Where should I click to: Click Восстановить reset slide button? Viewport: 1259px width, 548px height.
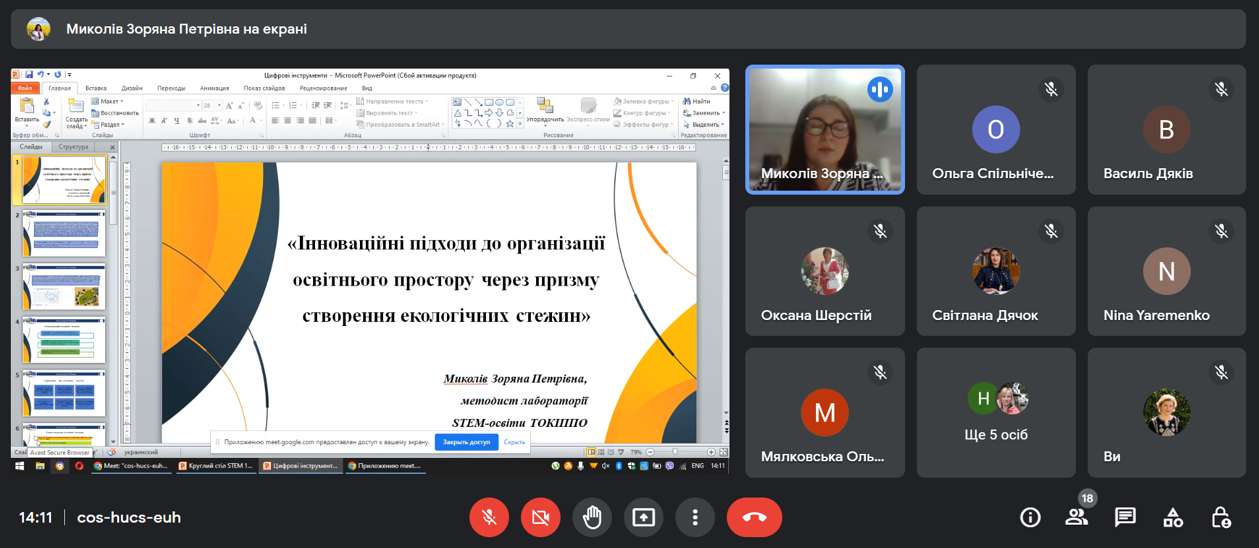115,113
